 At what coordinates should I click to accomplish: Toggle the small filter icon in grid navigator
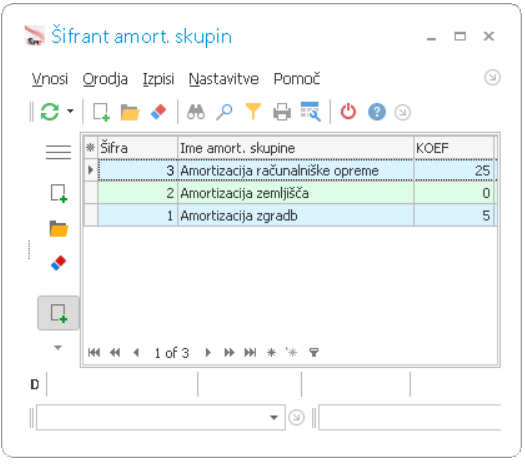tap(314, 352)
